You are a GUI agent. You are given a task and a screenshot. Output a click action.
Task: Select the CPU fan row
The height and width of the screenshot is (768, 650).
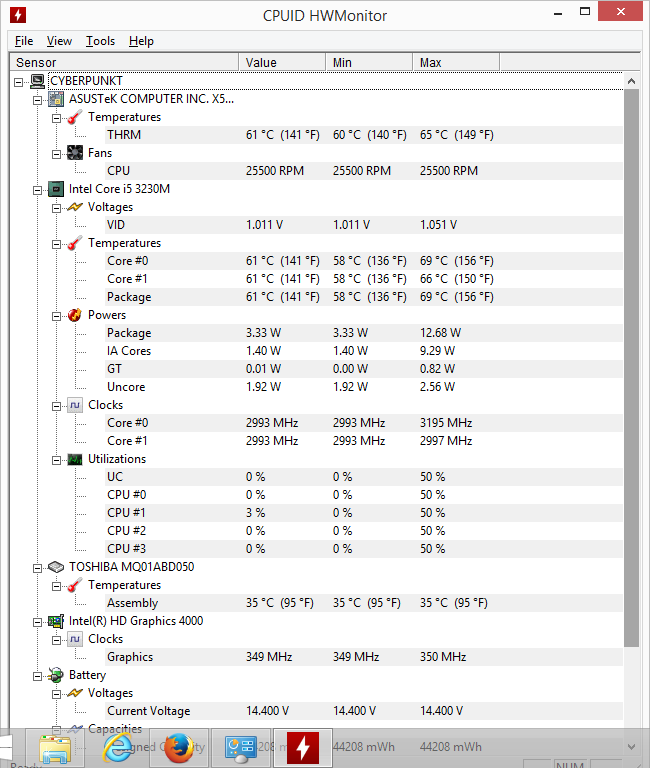tap(363, 171)
